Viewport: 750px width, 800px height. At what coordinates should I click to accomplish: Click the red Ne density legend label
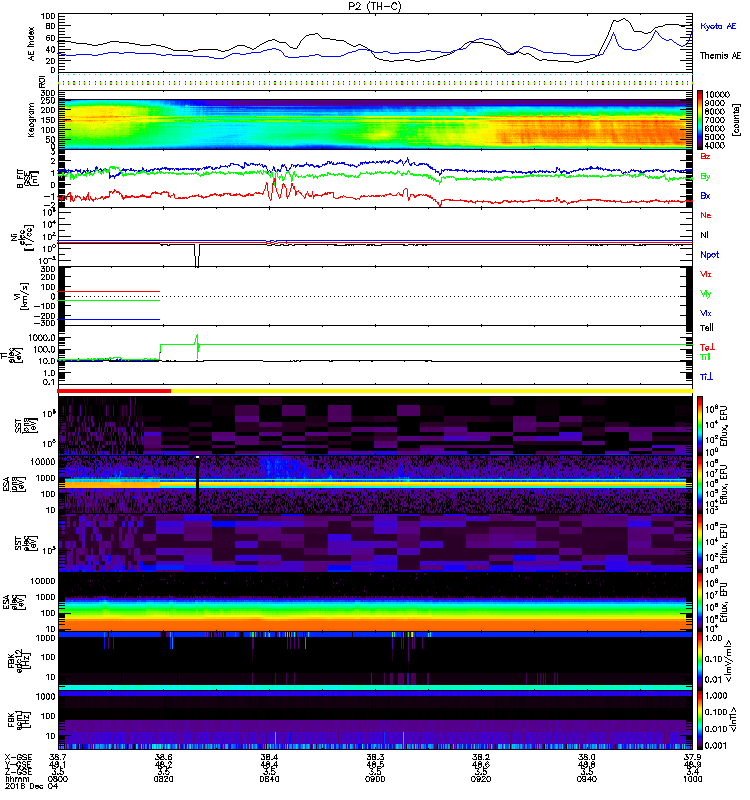tap(706, 215)
